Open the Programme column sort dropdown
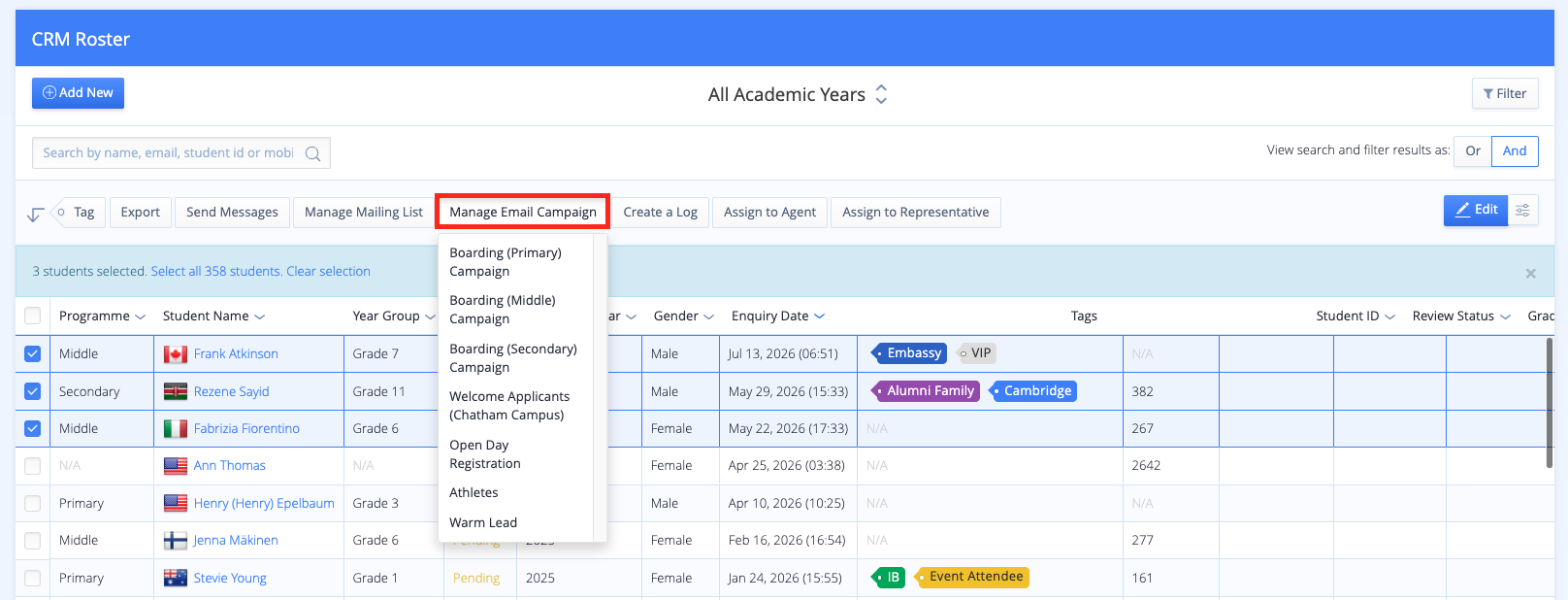Image resolution: width=1568 pixels, height=600 pixels. [x=141, y=317]
